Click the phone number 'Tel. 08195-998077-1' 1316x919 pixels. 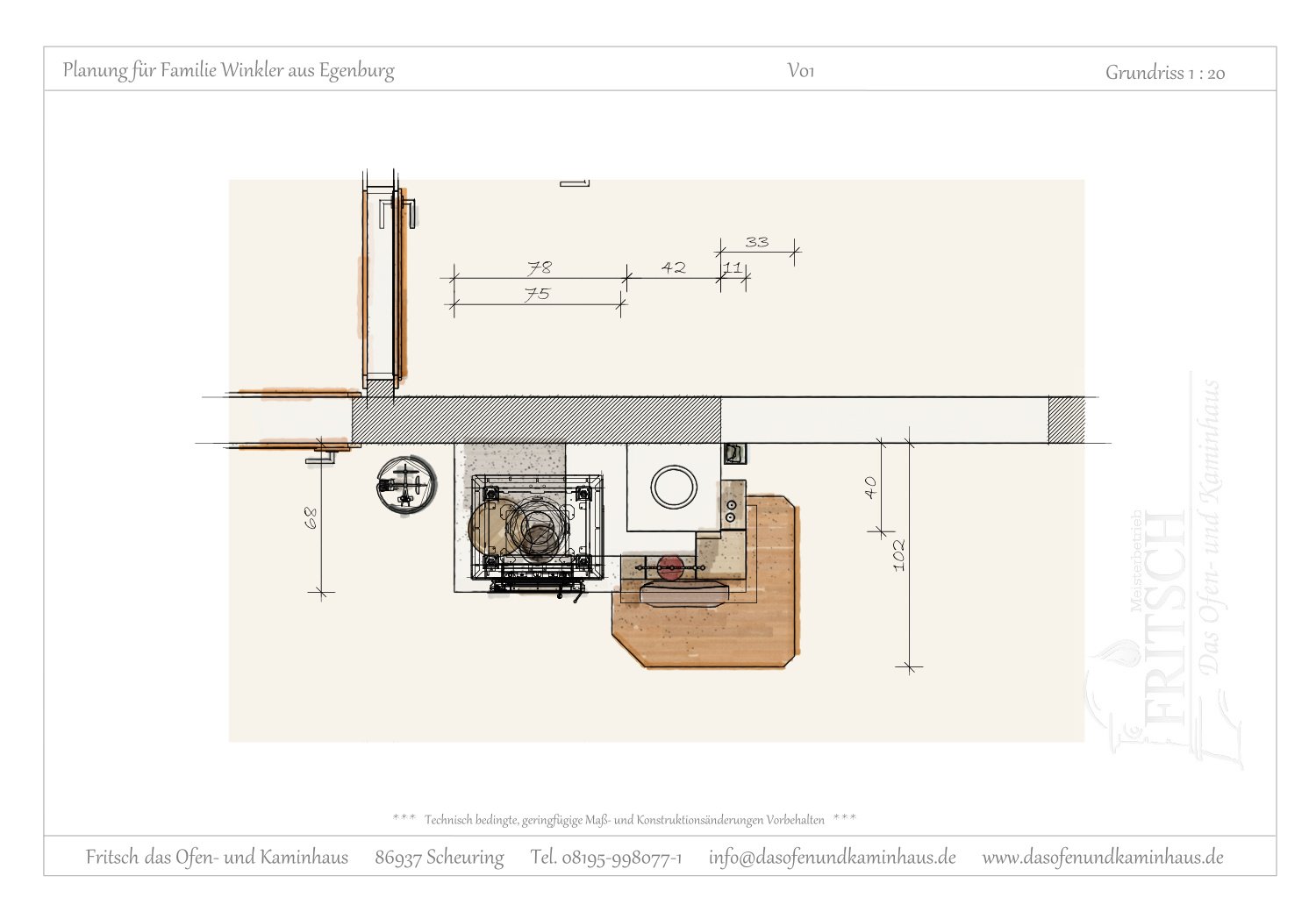click(606, 857)
